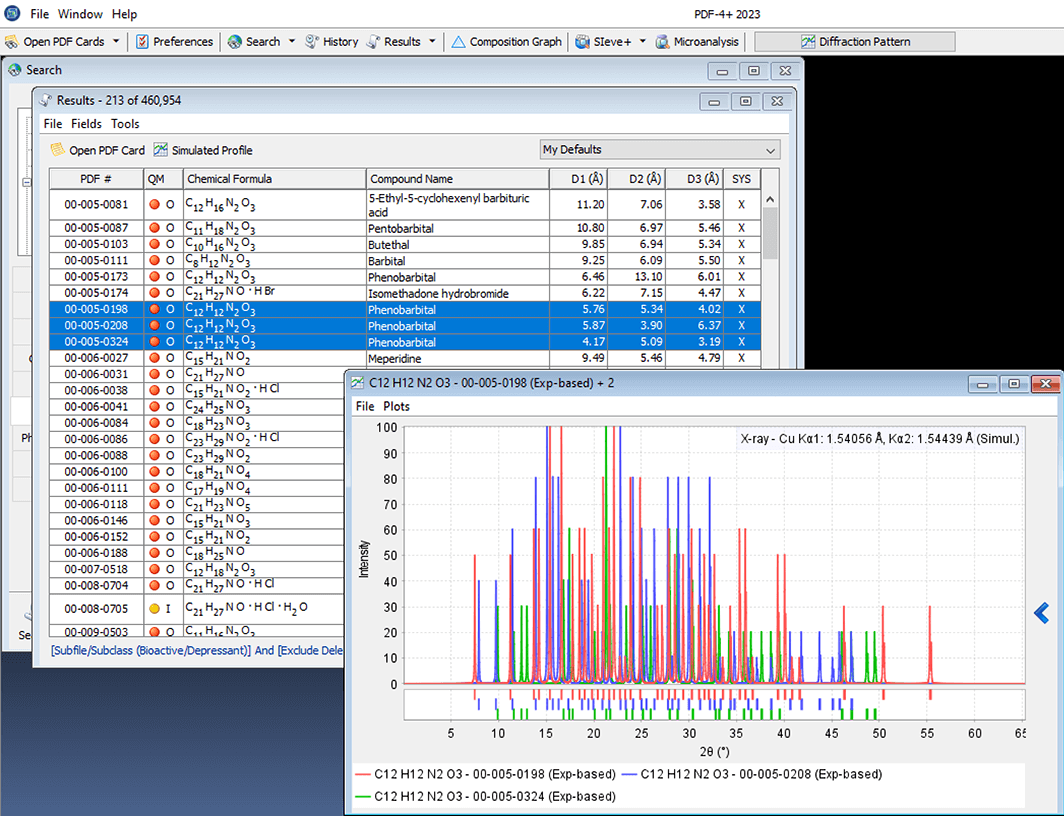1064x816 pixels.
Task: Open the Composition Graph tool
Action: coord(507,41)
